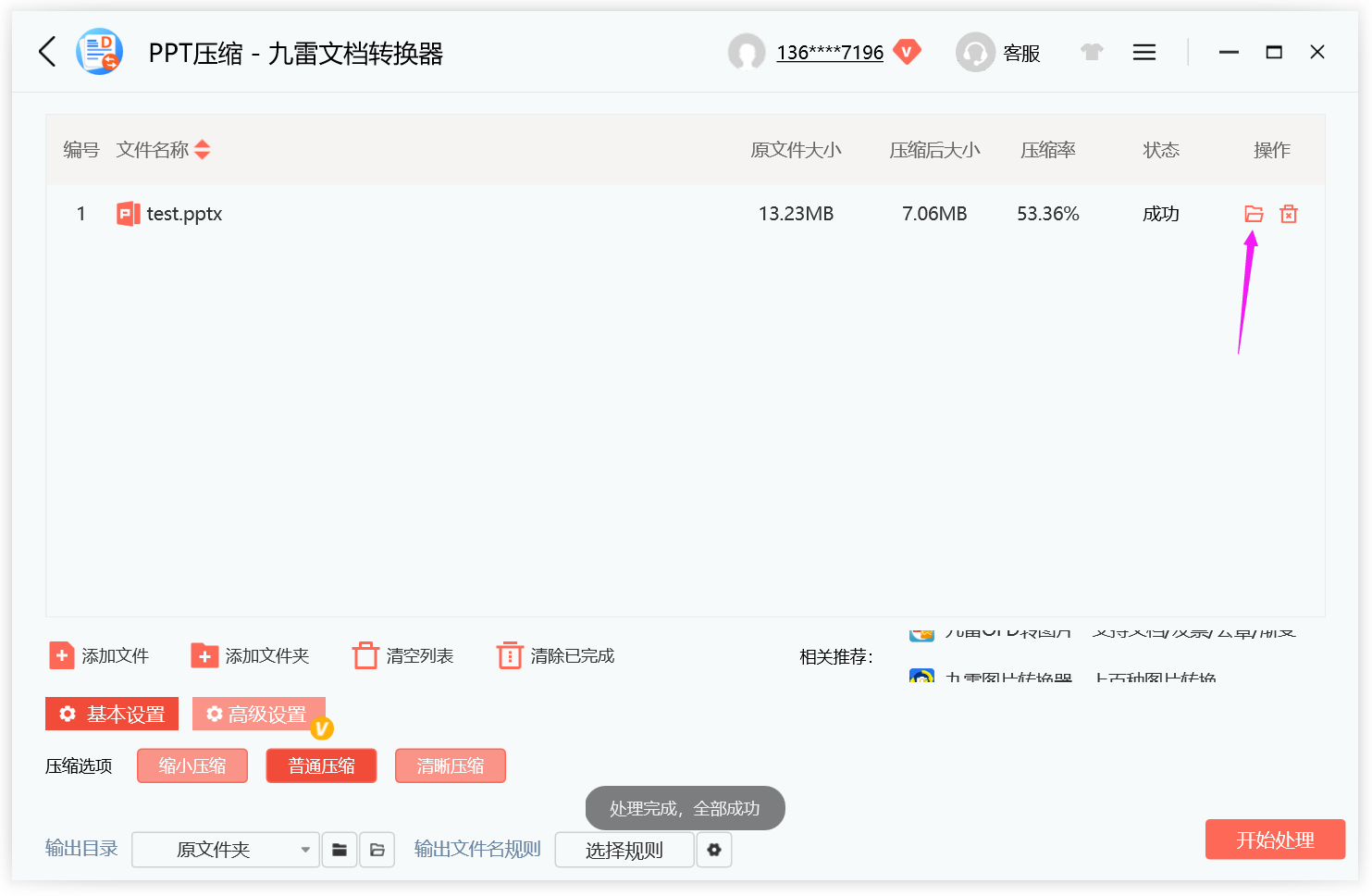Select 清晰压缩 compression option
Image resolution: width=1372 pixels, height=896 pixels.
(x=451, y=765)
